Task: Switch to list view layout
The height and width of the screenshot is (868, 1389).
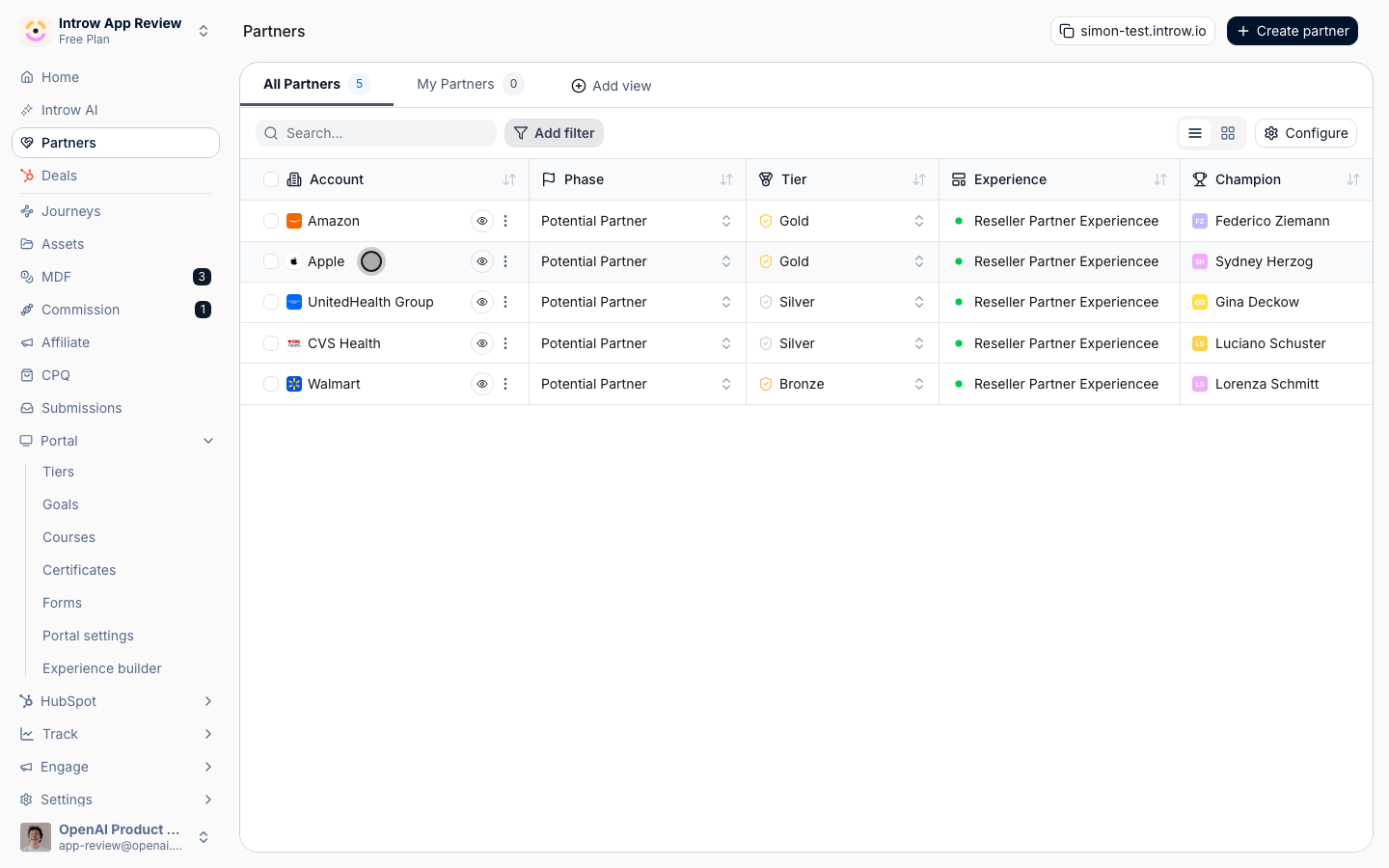Action: pyautogui.click(x=1195, y=133)
